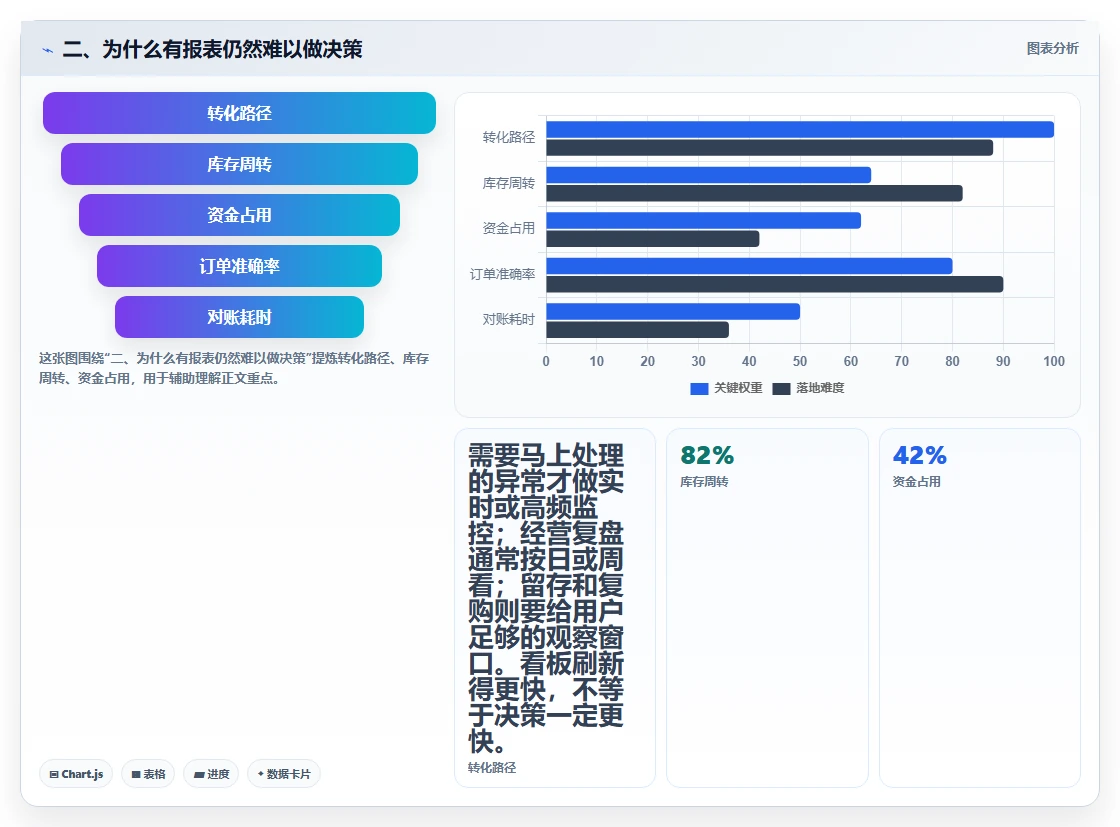Click dark 落地难度 bar for 转化路径

click(x=769, y=148)
